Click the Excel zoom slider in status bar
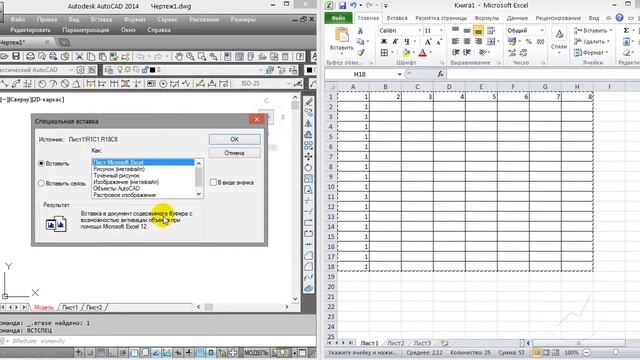Screen dimensions: 640x360 point(615,352)
